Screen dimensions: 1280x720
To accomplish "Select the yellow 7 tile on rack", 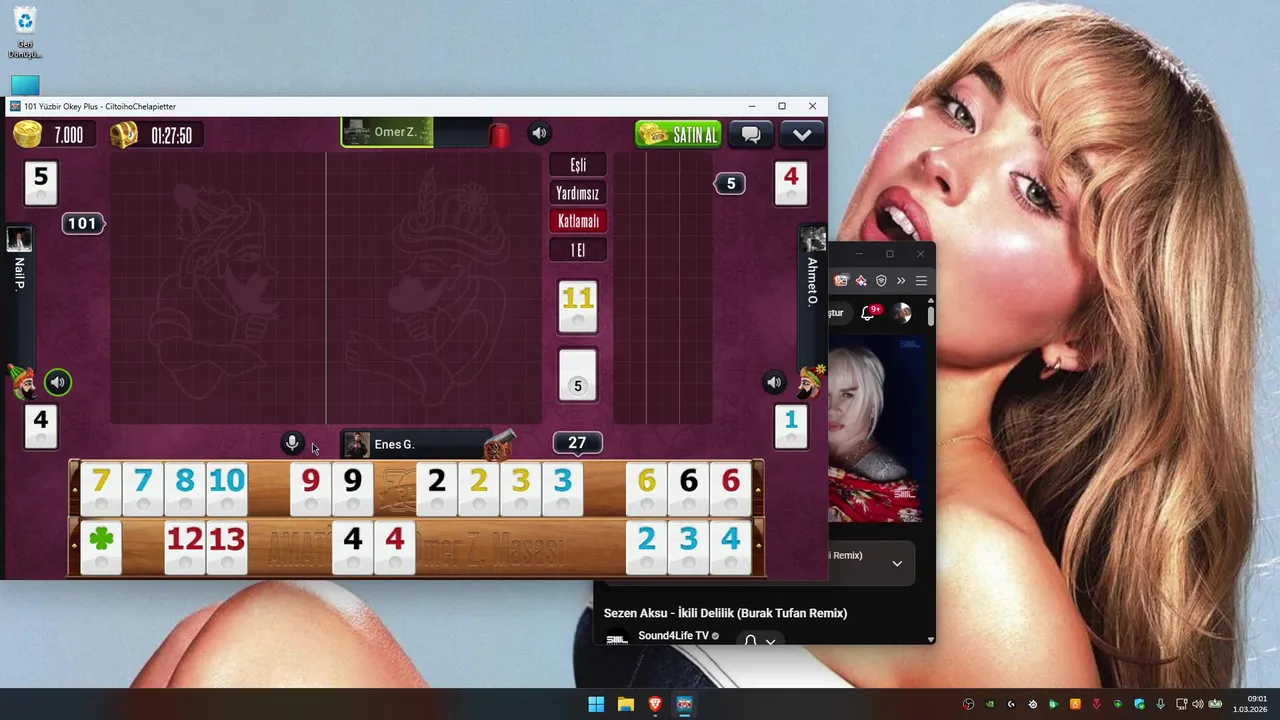I will 101,489.
